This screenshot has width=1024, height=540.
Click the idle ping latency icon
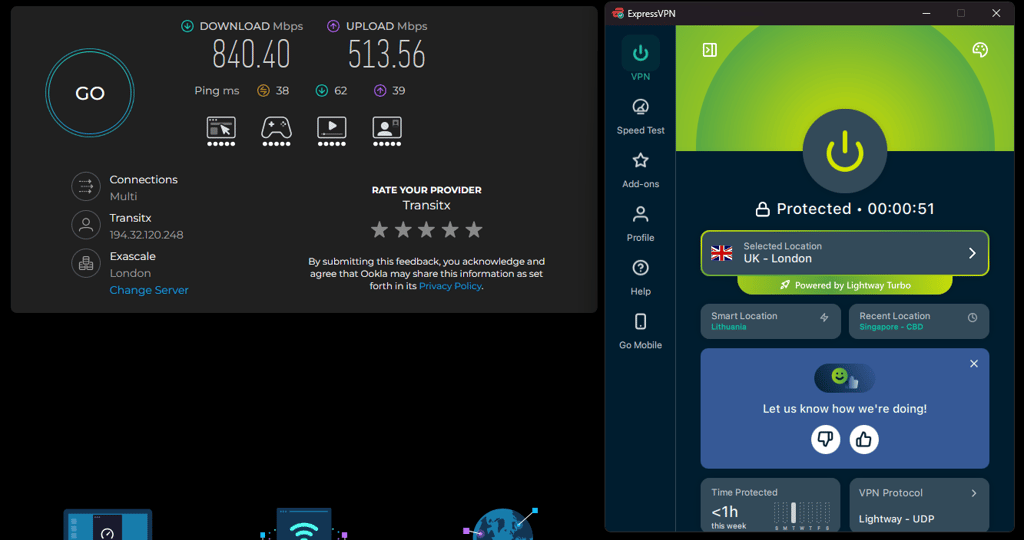(263, 91)
